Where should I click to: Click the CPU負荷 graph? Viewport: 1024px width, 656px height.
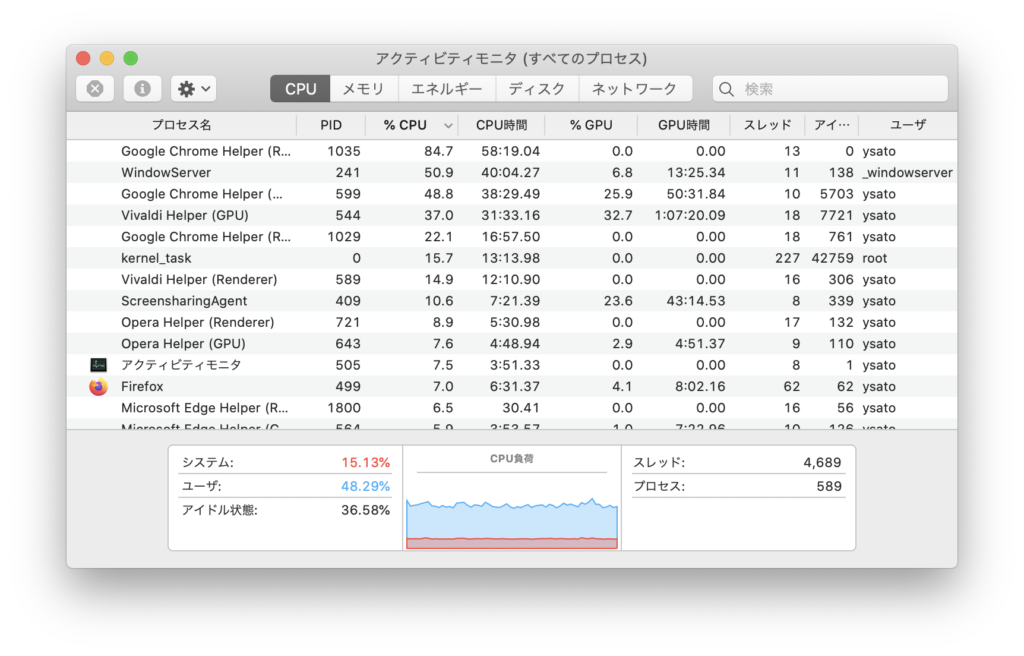pyautogui.click(x=511, y=508)
